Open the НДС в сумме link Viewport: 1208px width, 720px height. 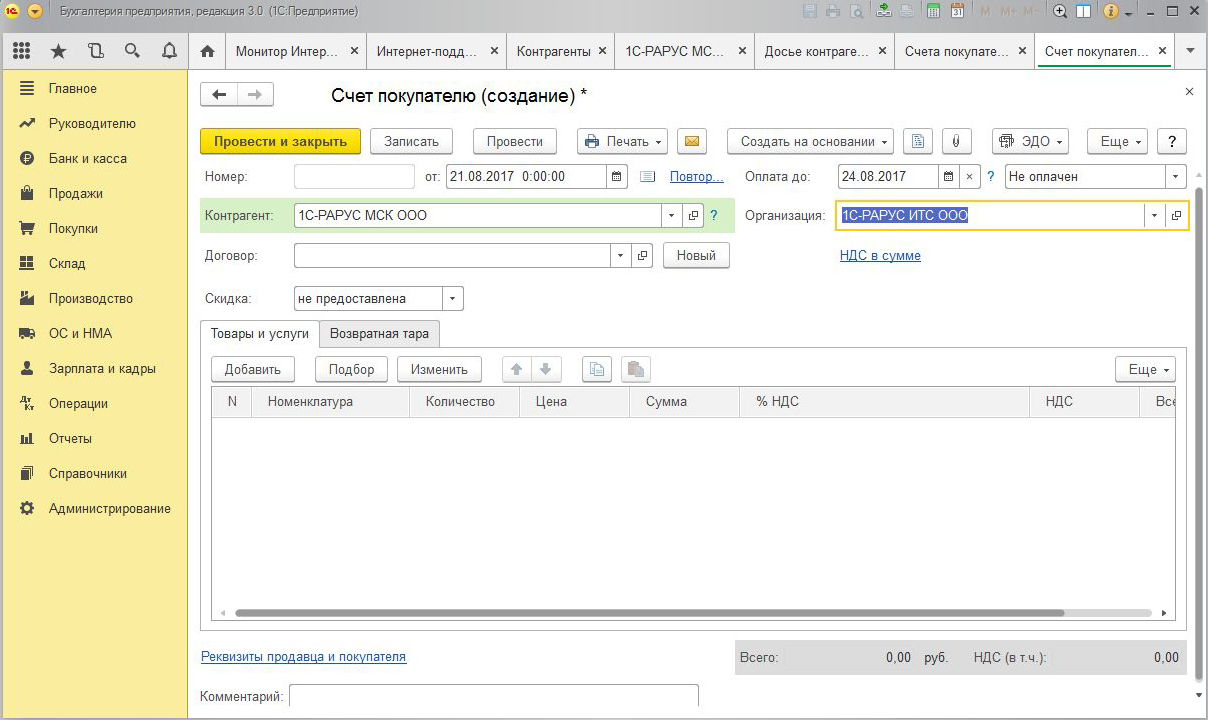880,256
